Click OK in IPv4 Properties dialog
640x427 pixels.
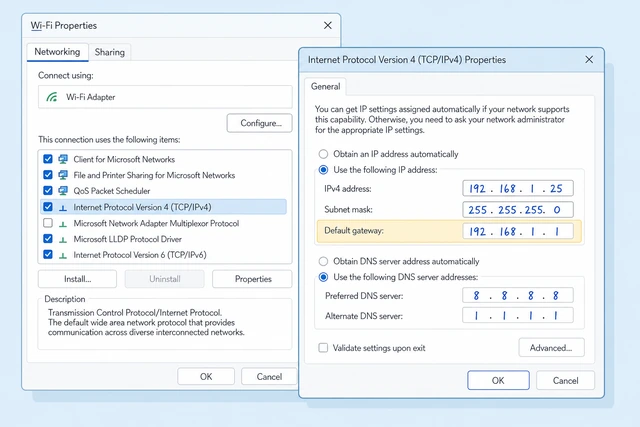tap(498, 380)
